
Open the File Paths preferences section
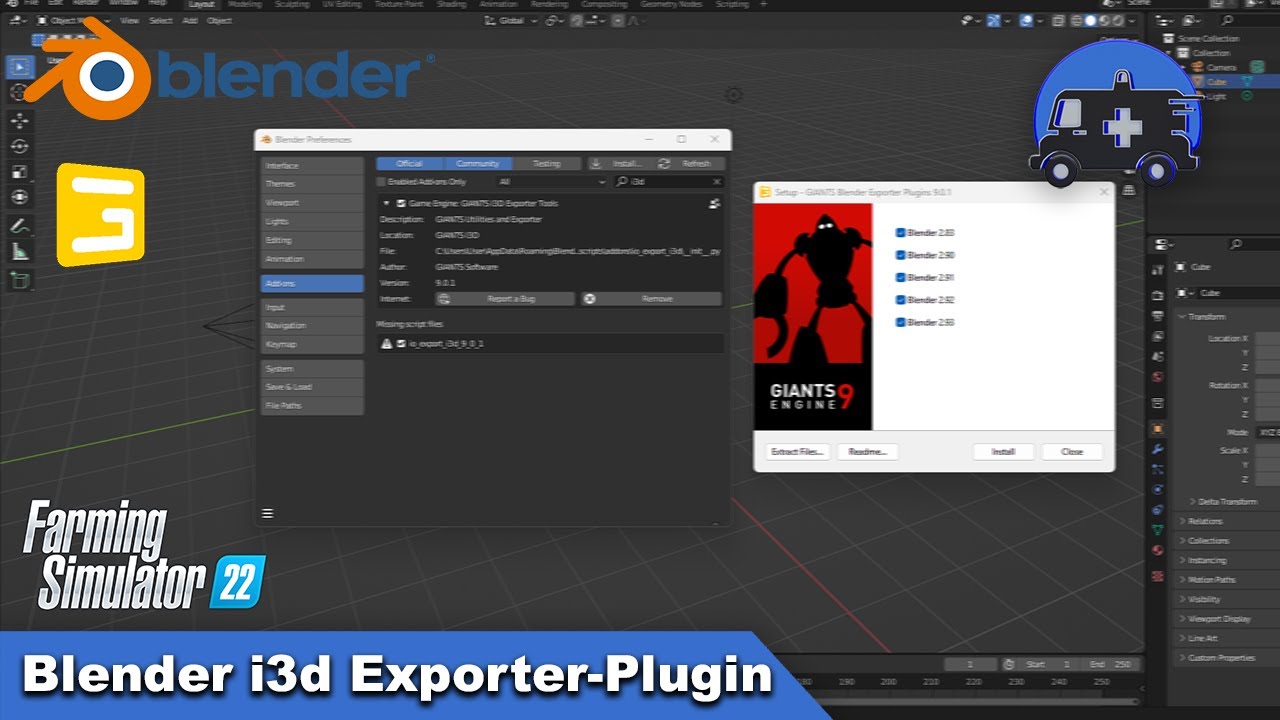click(311, 406)
